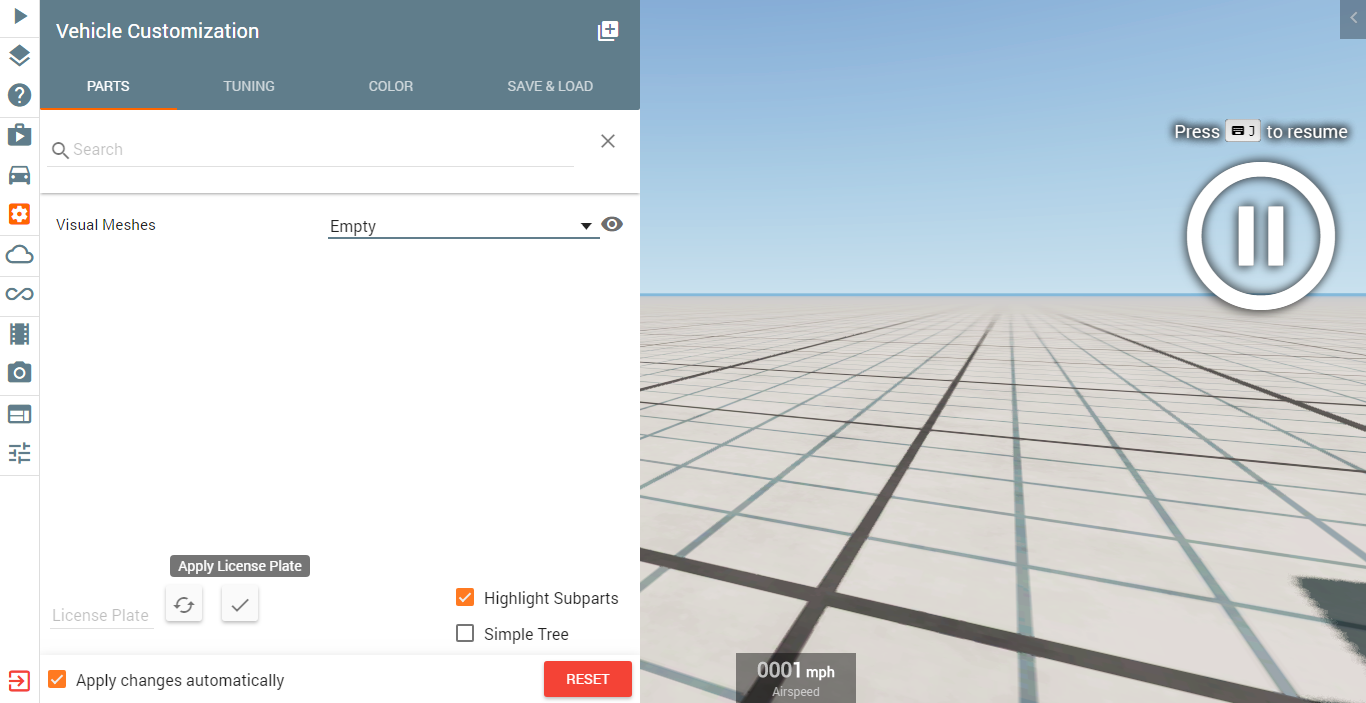Image resolution: width=1366 pixels, height=703 pixels.
Task: Select the orange vehicle config gear icon
Action: (20, 214)
